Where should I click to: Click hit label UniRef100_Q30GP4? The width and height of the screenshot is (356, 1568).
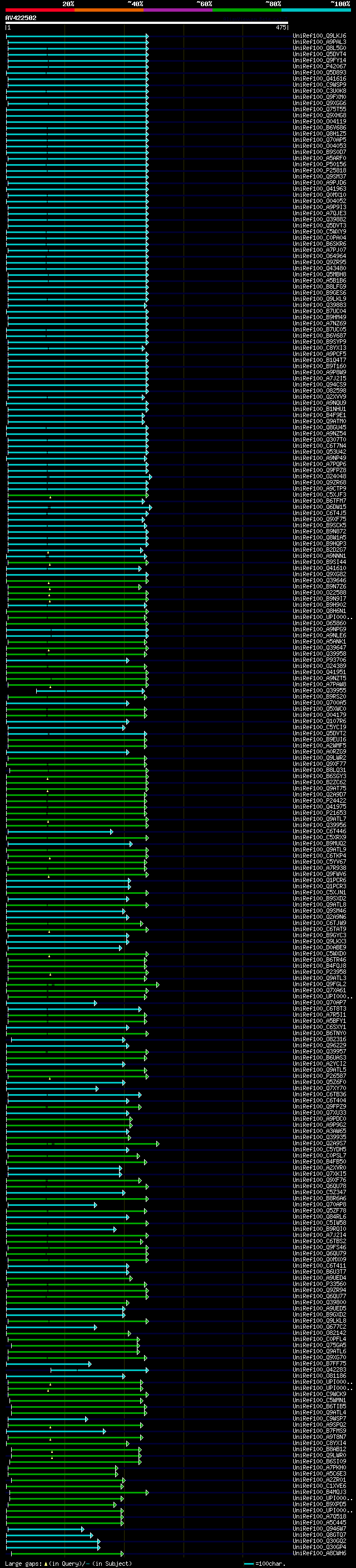[x=319, y=1547]
